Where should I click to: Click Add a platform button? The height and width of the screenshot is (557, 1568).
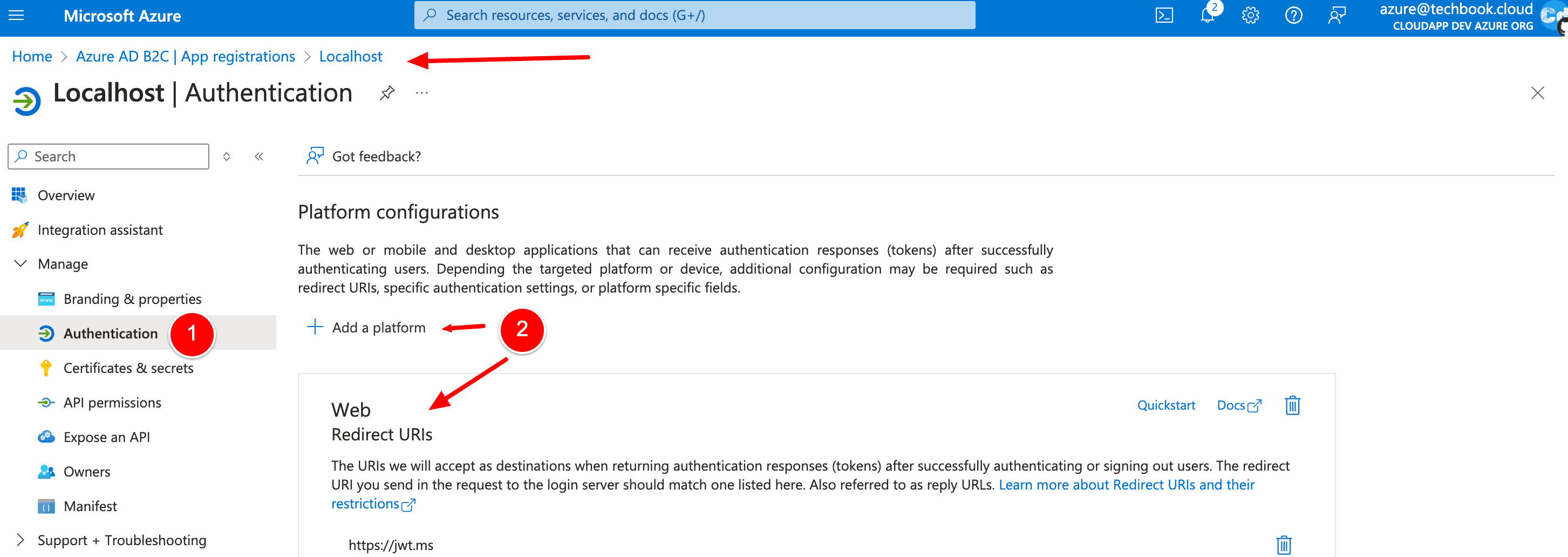click(x=366, y=328)
